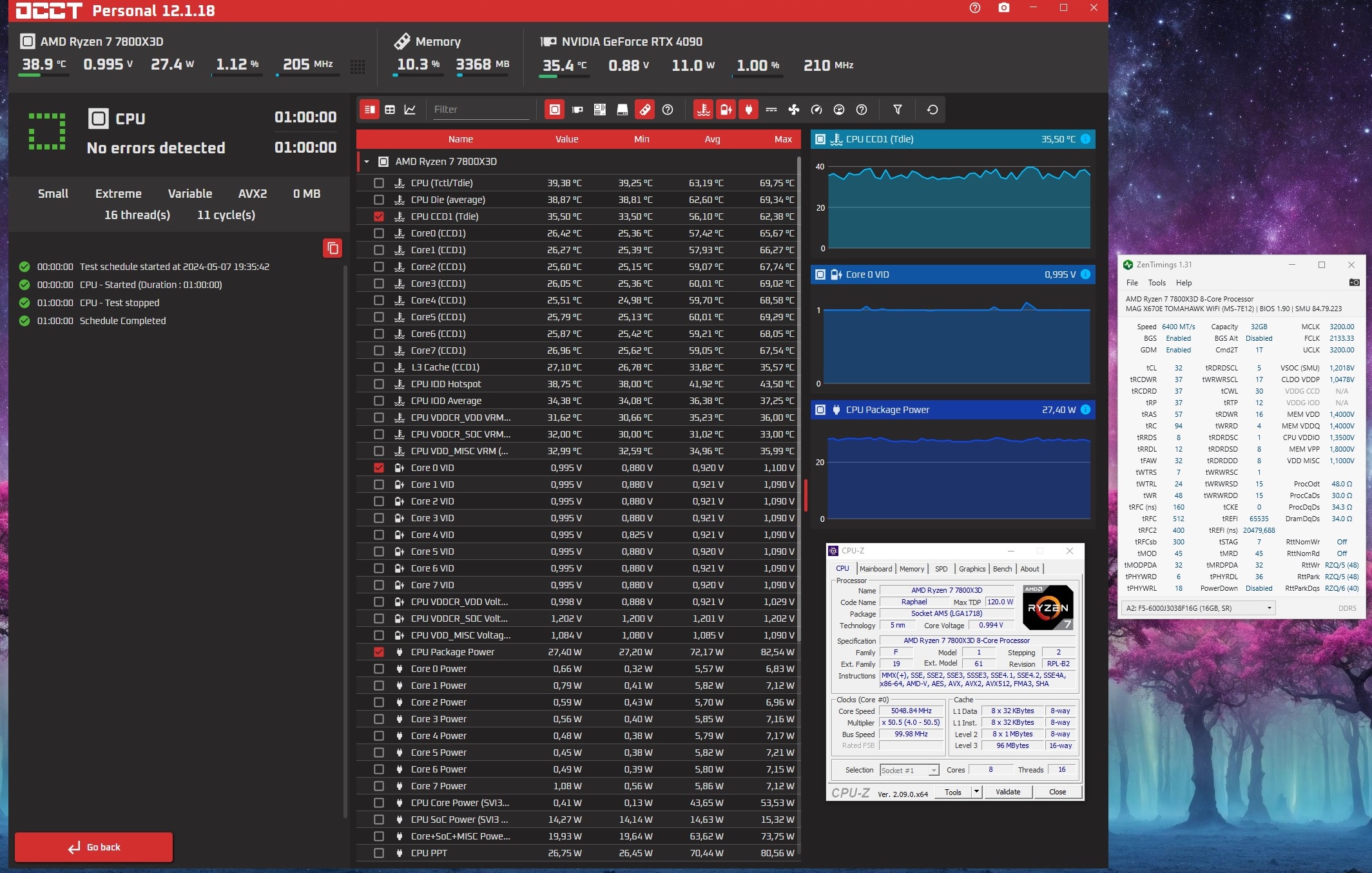Open info for Core 0 VID graph
The image size is (1372, 873).
pyautogui.click(x=1085, y=274)
